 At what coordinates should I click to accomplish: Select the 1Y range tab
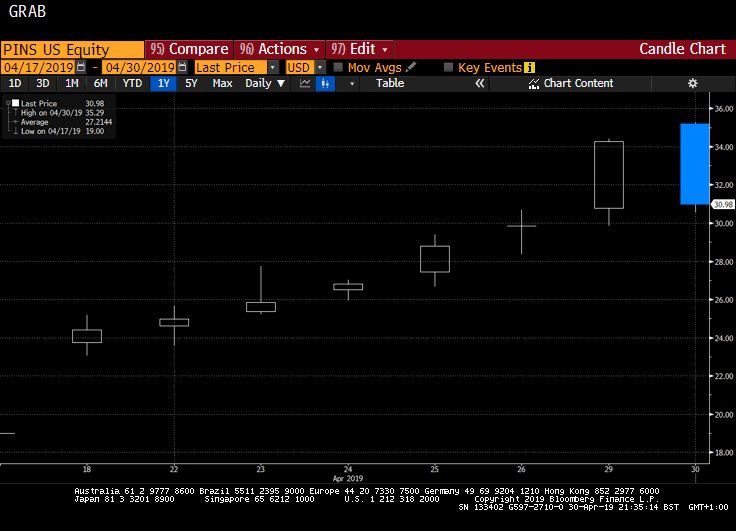click(163, 84)
